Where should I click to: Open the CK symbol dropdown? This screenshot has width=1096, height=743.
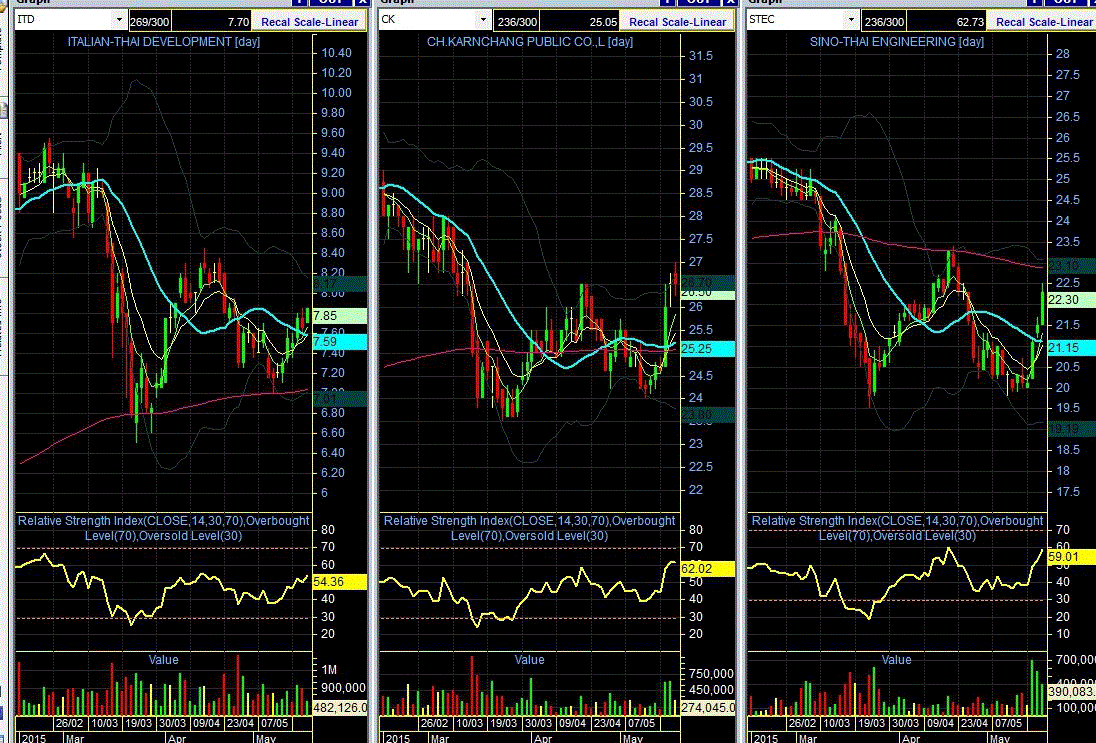483,20
